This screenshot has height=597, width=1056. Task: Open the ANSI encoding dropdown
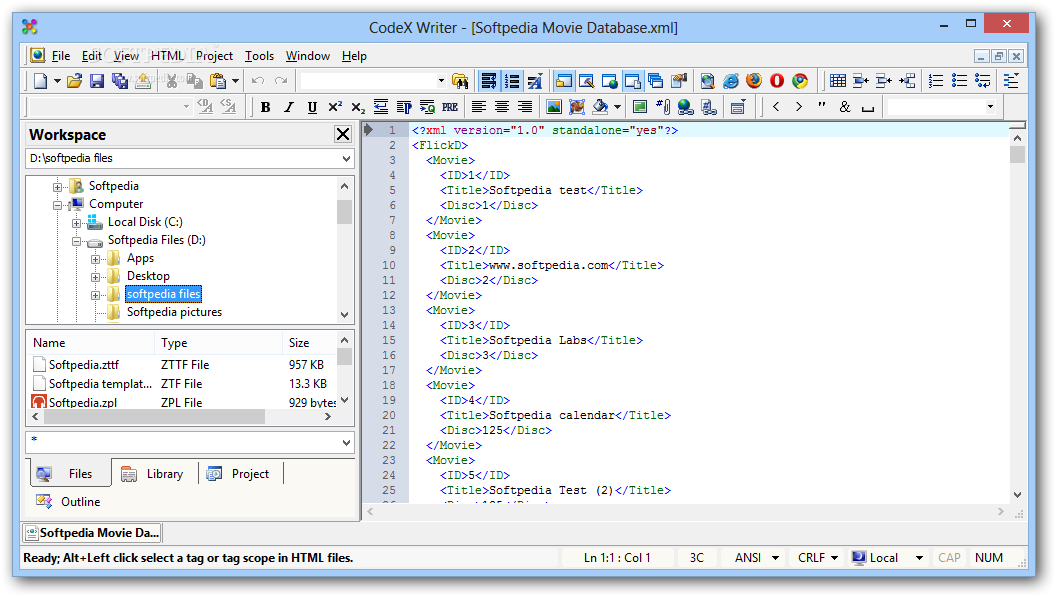[775, 558]
